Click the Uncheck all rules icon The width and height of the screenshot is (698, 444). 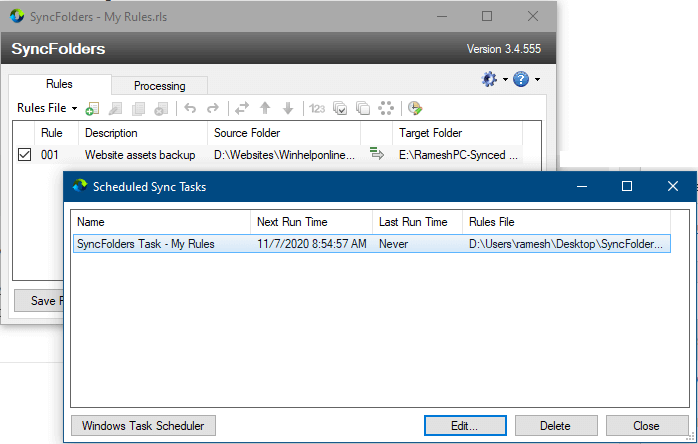(x=363, y=108)
